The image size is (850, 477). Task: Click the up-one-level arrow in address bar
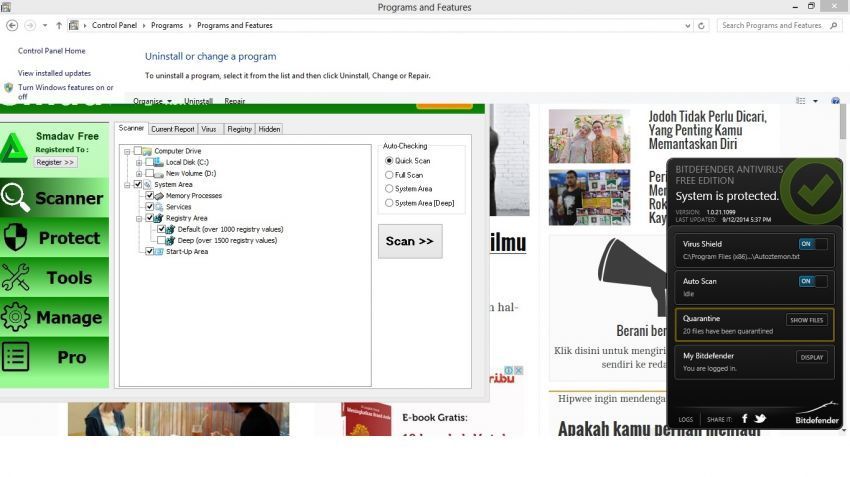[x=59, y=25]
